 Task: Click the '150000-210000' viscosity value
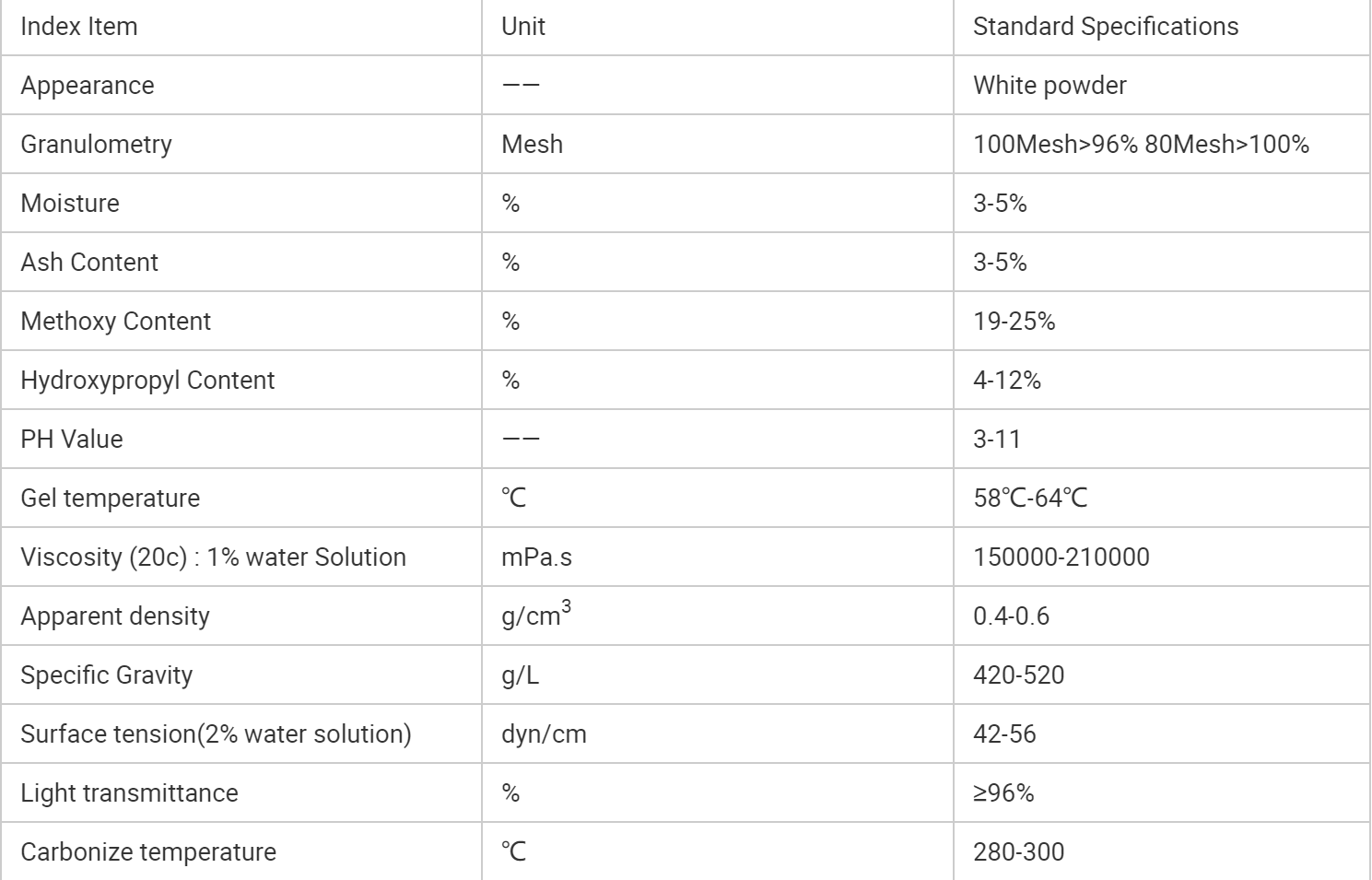[1061, 557]
